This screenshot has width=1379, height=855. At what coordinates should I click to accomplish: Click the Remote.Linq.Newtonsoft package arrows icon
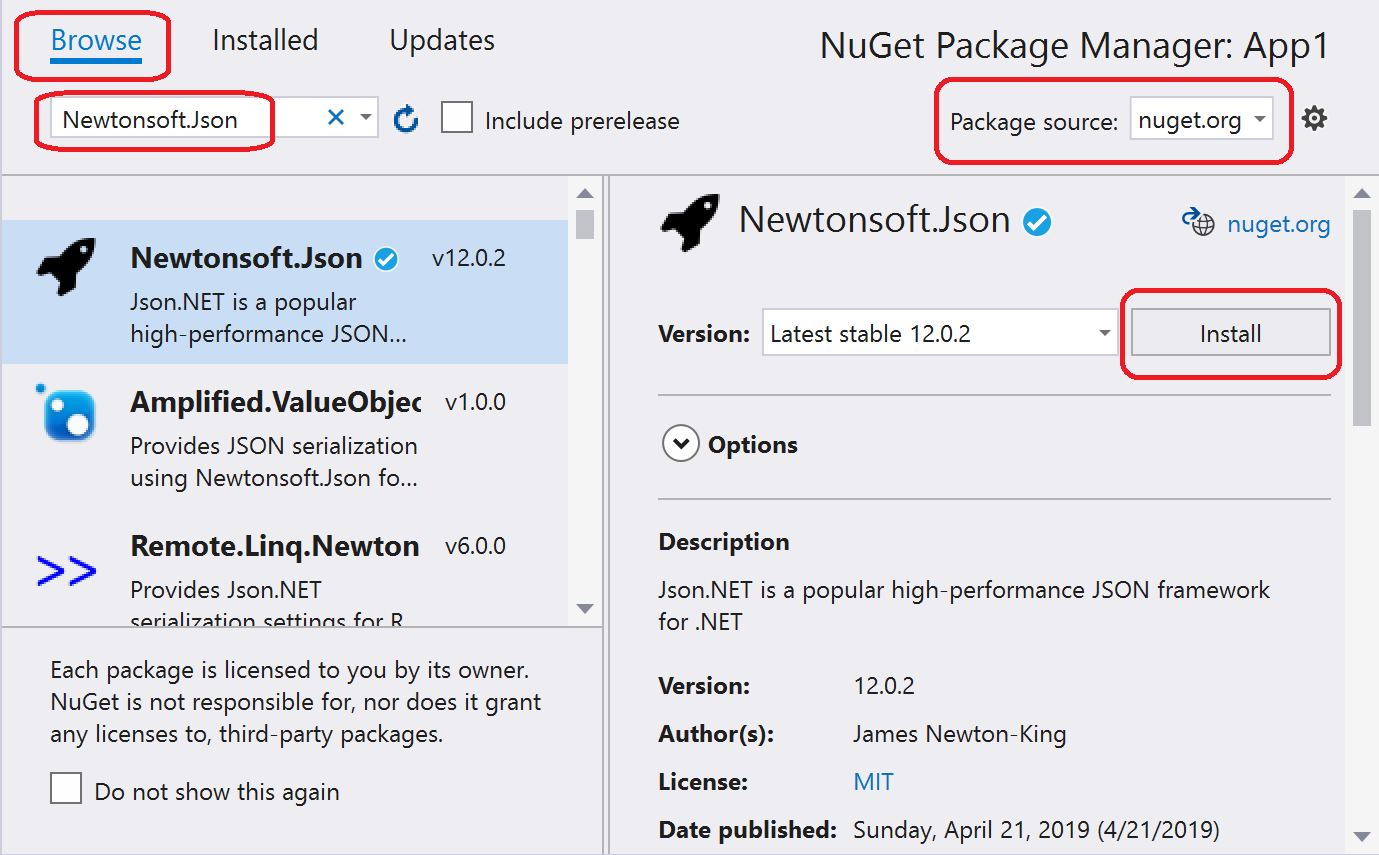tap(66, 571)
